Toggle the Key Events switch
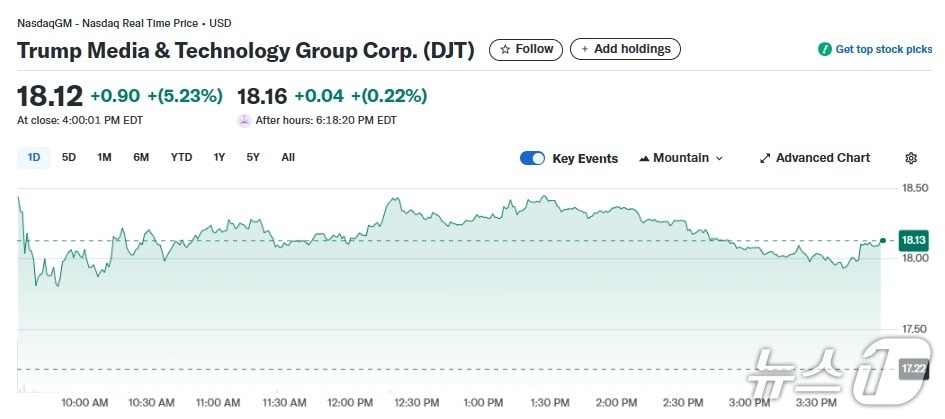The width and height of the screenshot is (945, 419). click(x=532, y=158)
